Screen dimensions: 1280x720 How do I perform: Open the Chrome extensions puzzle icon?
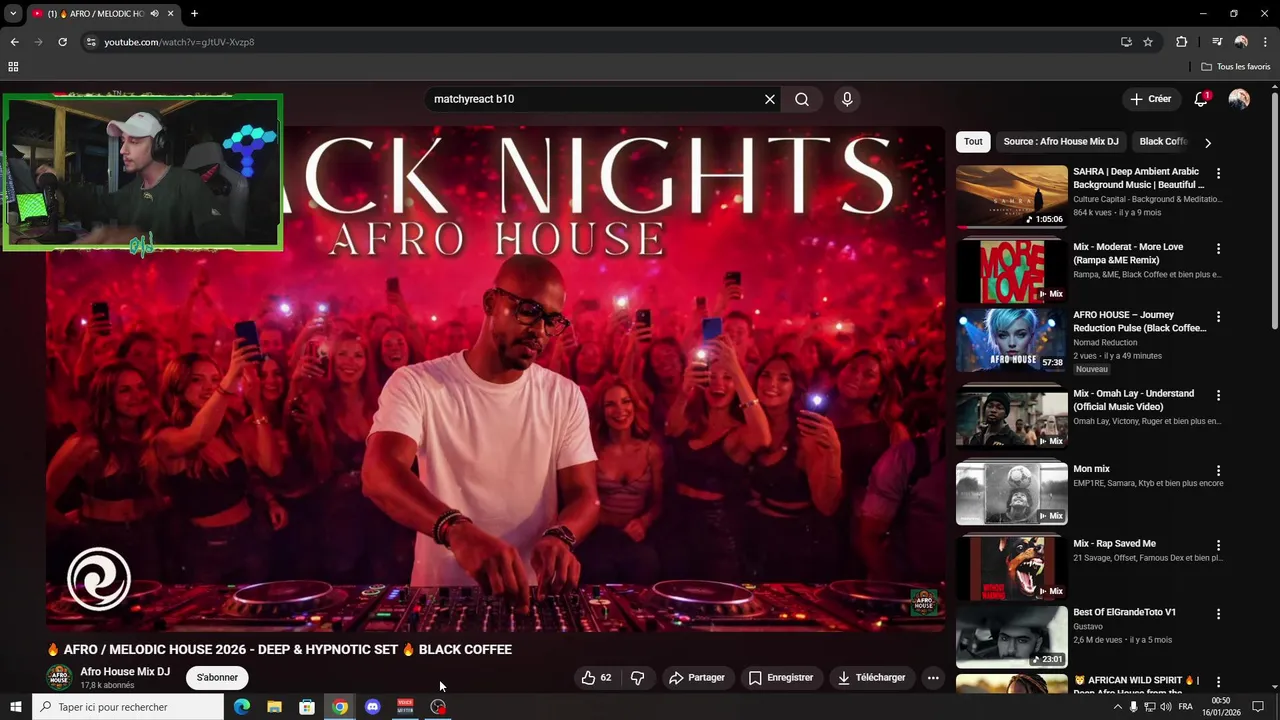click(x=1181, y=42)
